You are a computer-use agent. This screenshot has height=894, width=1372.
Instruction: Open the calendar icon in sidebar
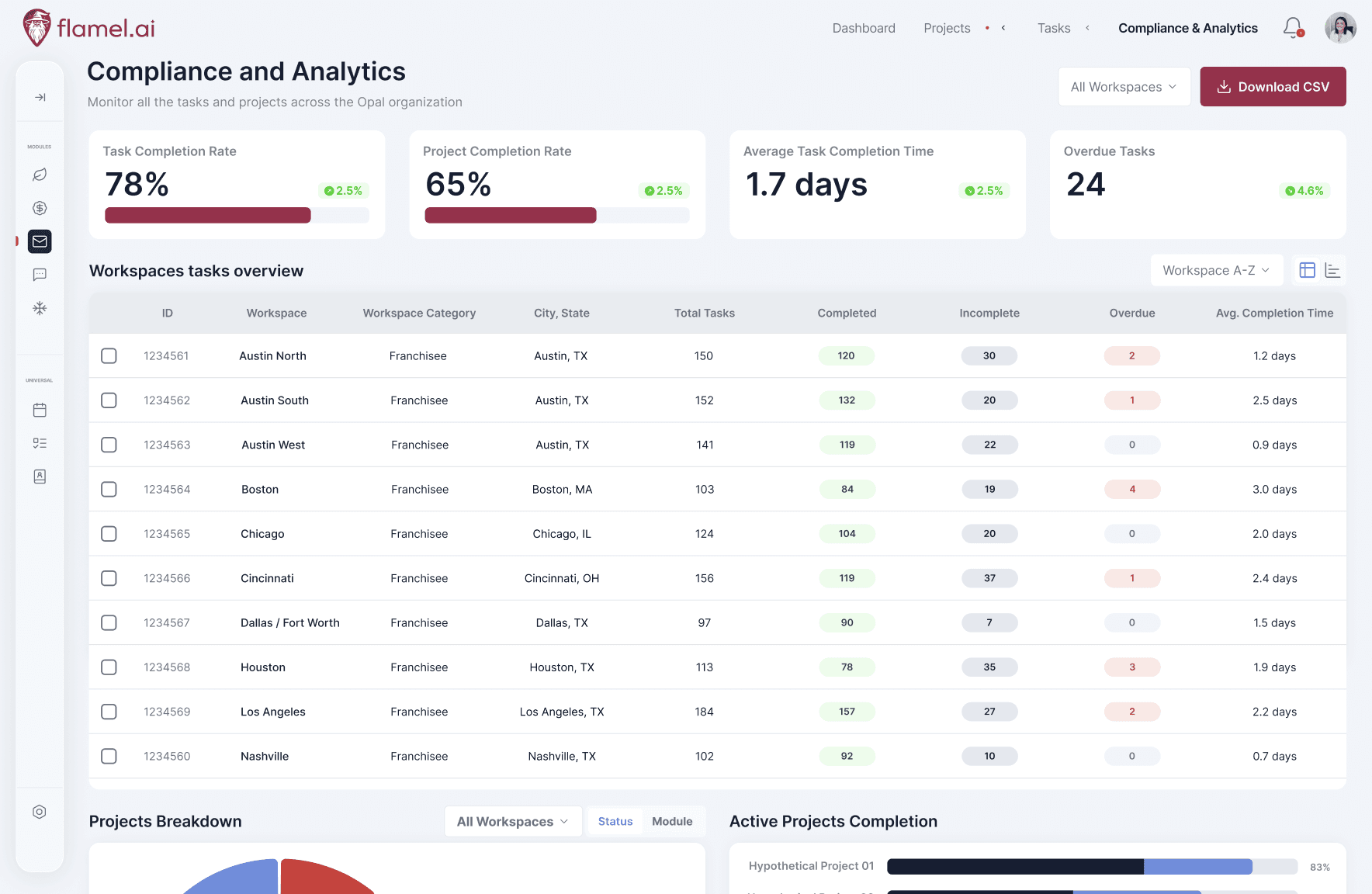click(x=40, y=410)
